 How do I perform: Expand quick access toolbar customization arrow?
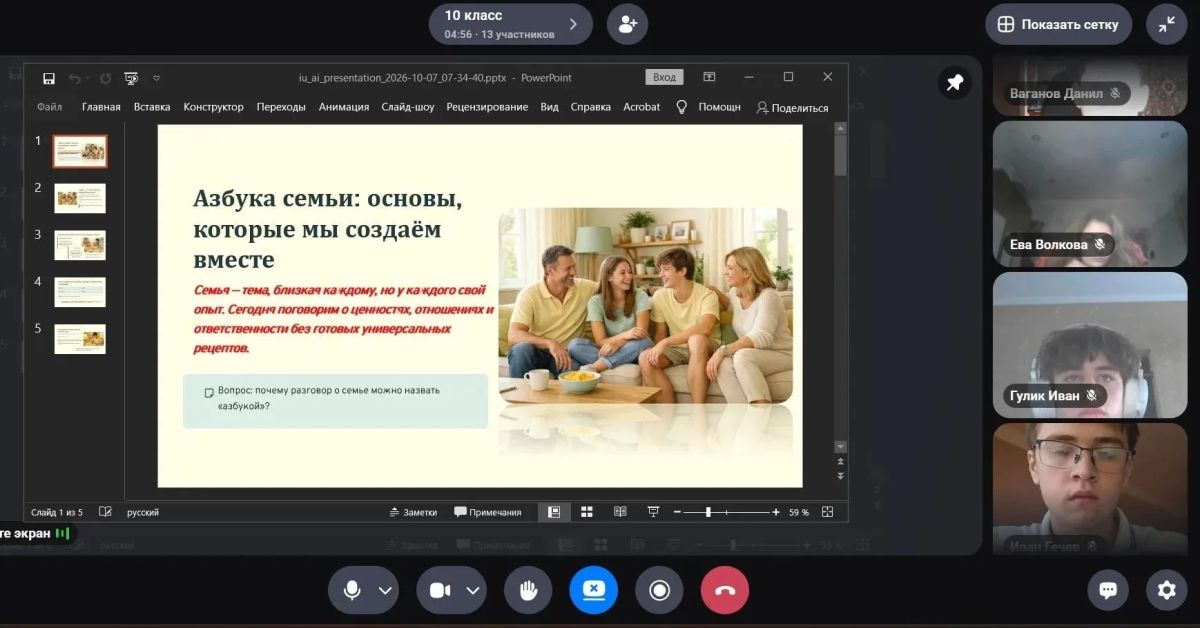pos(156,78)
